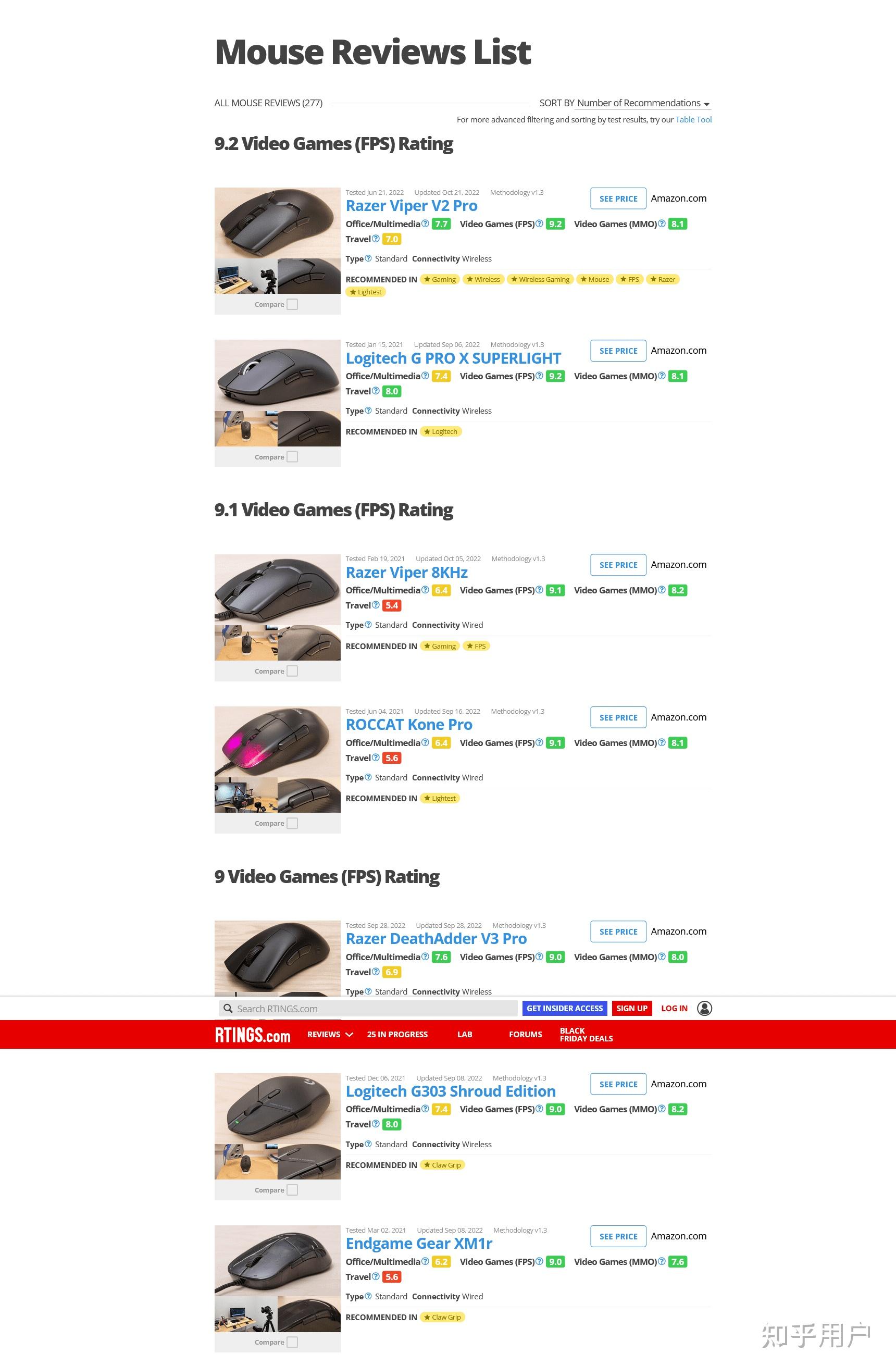Open the 25 In Progress menu

click(x=397, y=1034)
